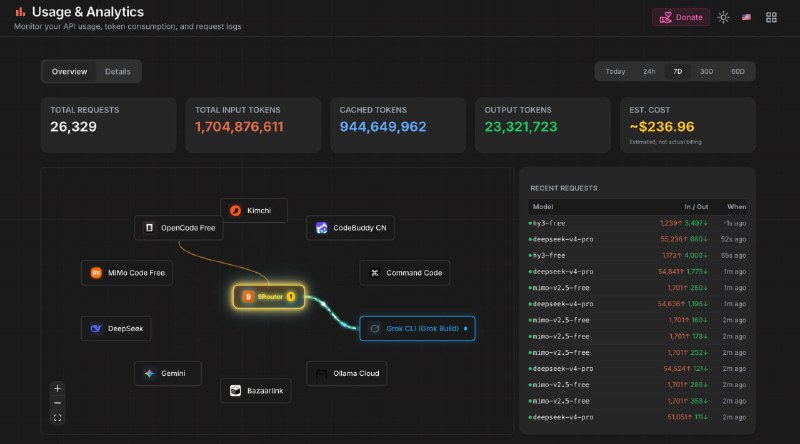Viewport: 800px width, 444px height.
Task: Click the deepseek-v4-pro row with 51,051 input
Action: [637, 417]
